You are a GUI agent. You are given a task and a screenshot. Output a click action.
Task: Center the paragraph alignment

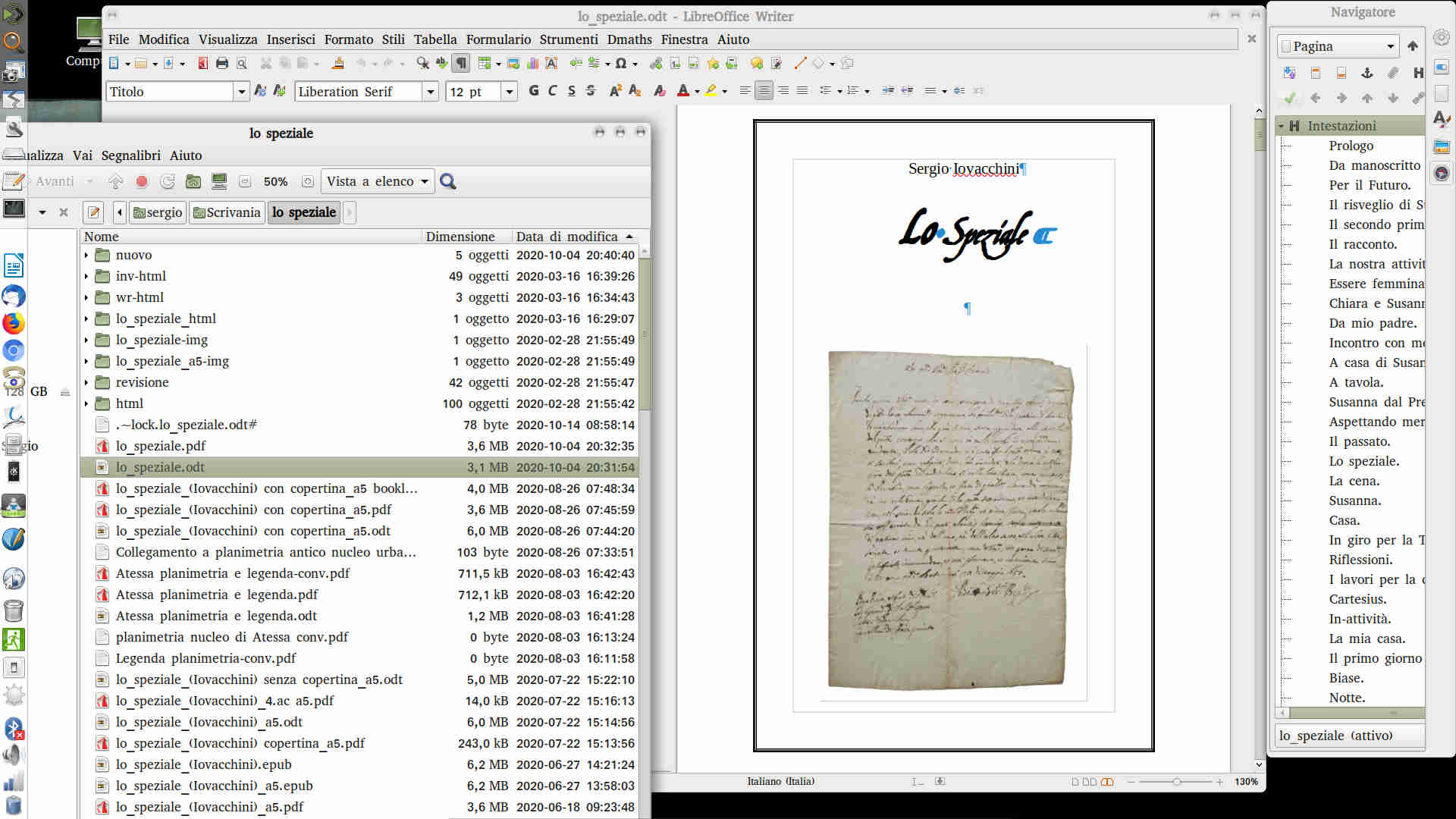point(764,91)
